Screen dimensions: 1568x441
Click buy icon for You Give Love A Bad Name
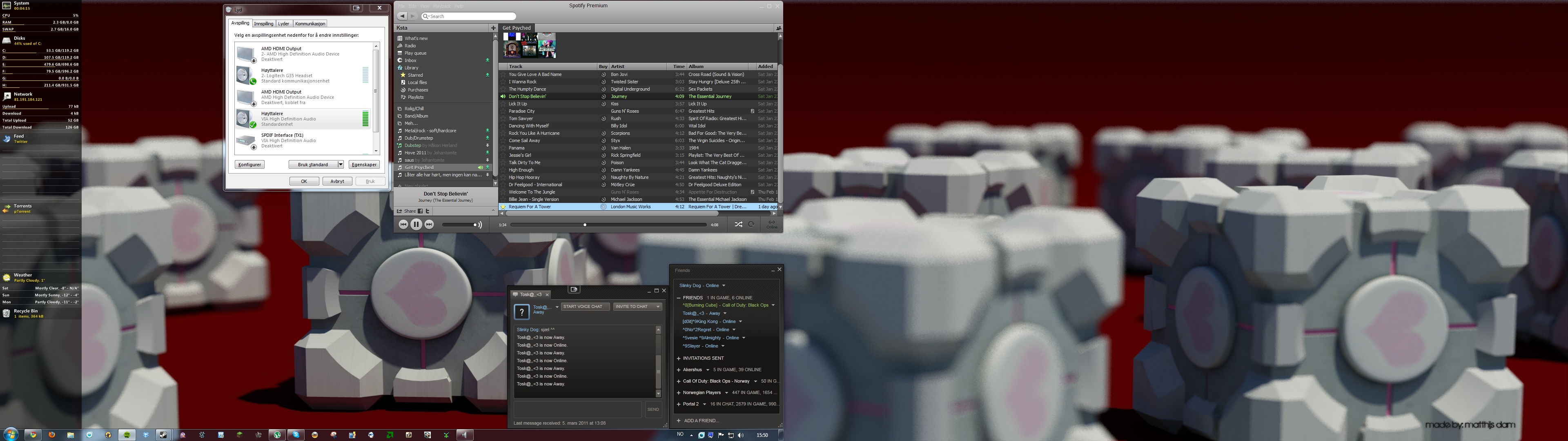tap(603, 74)
